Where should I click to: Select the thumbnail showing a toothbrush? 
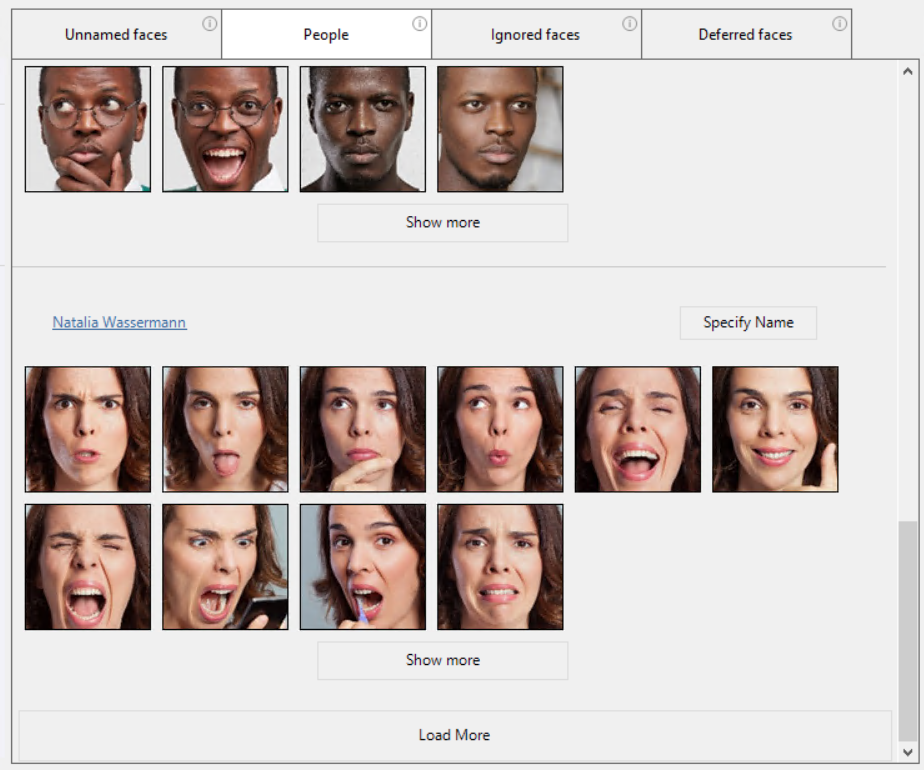click(x=362, y=567)
